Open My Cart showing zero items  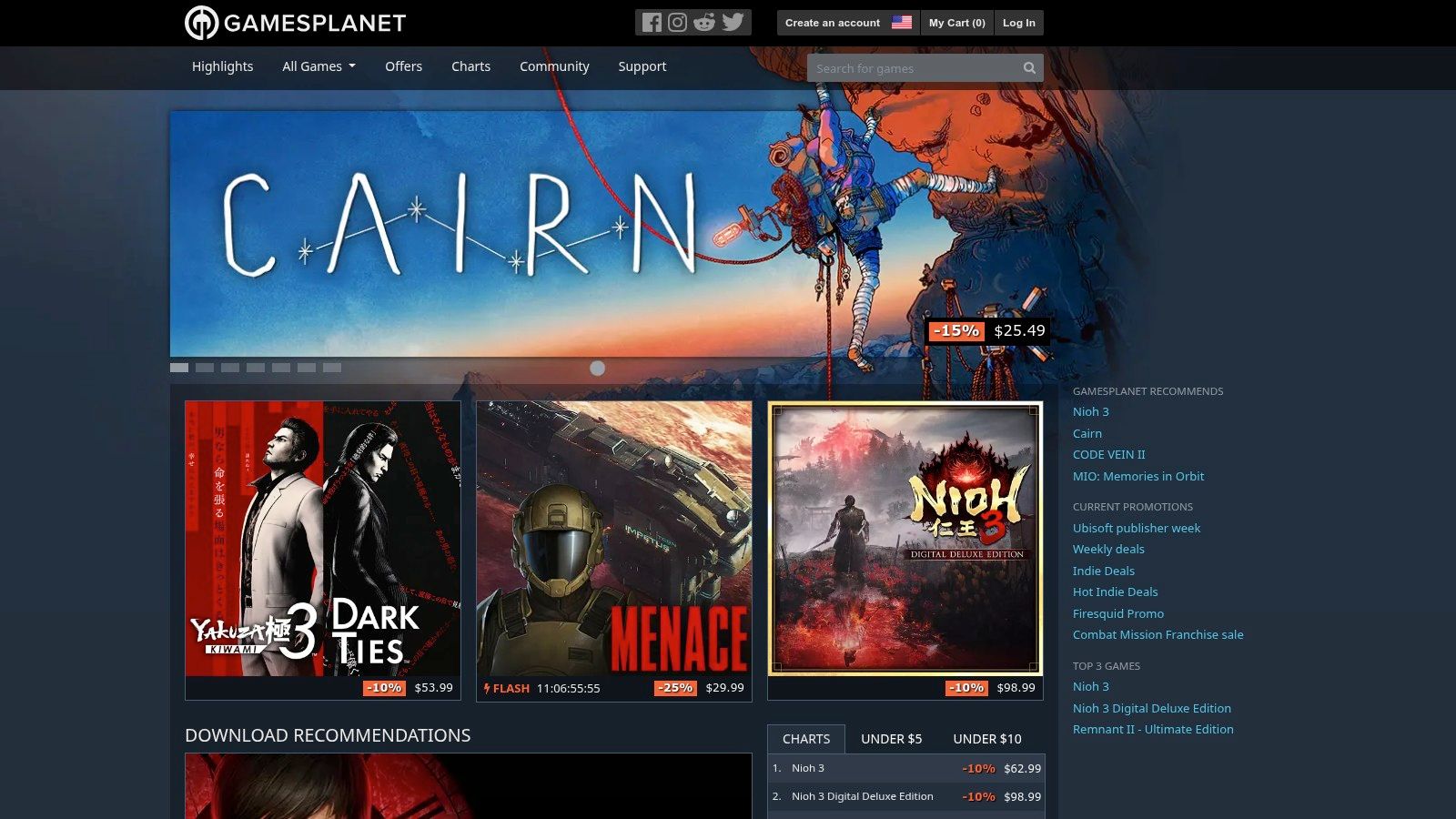click(957, 22)
